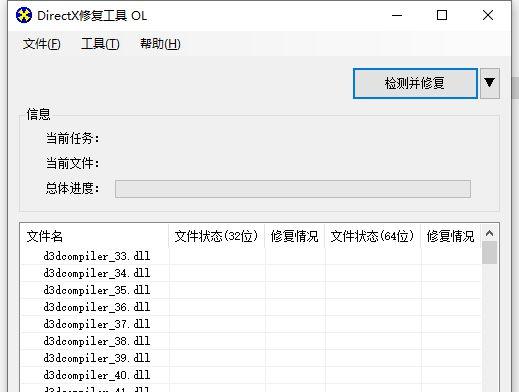Select the d3dcompiler_39.dll row
The image size is (519, 392).
[x=251, y=358]
